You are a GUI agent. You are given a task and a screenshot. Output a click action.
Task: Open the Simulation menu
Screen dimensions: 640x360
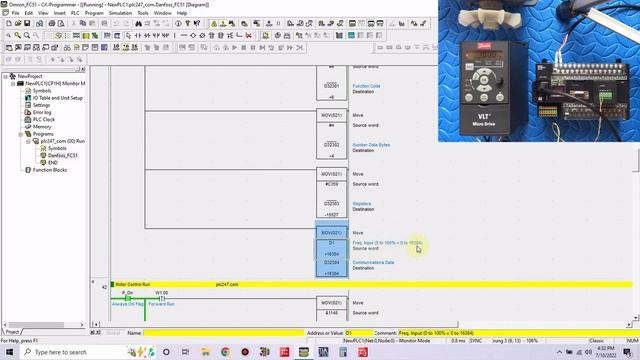[x=120, y=13]
